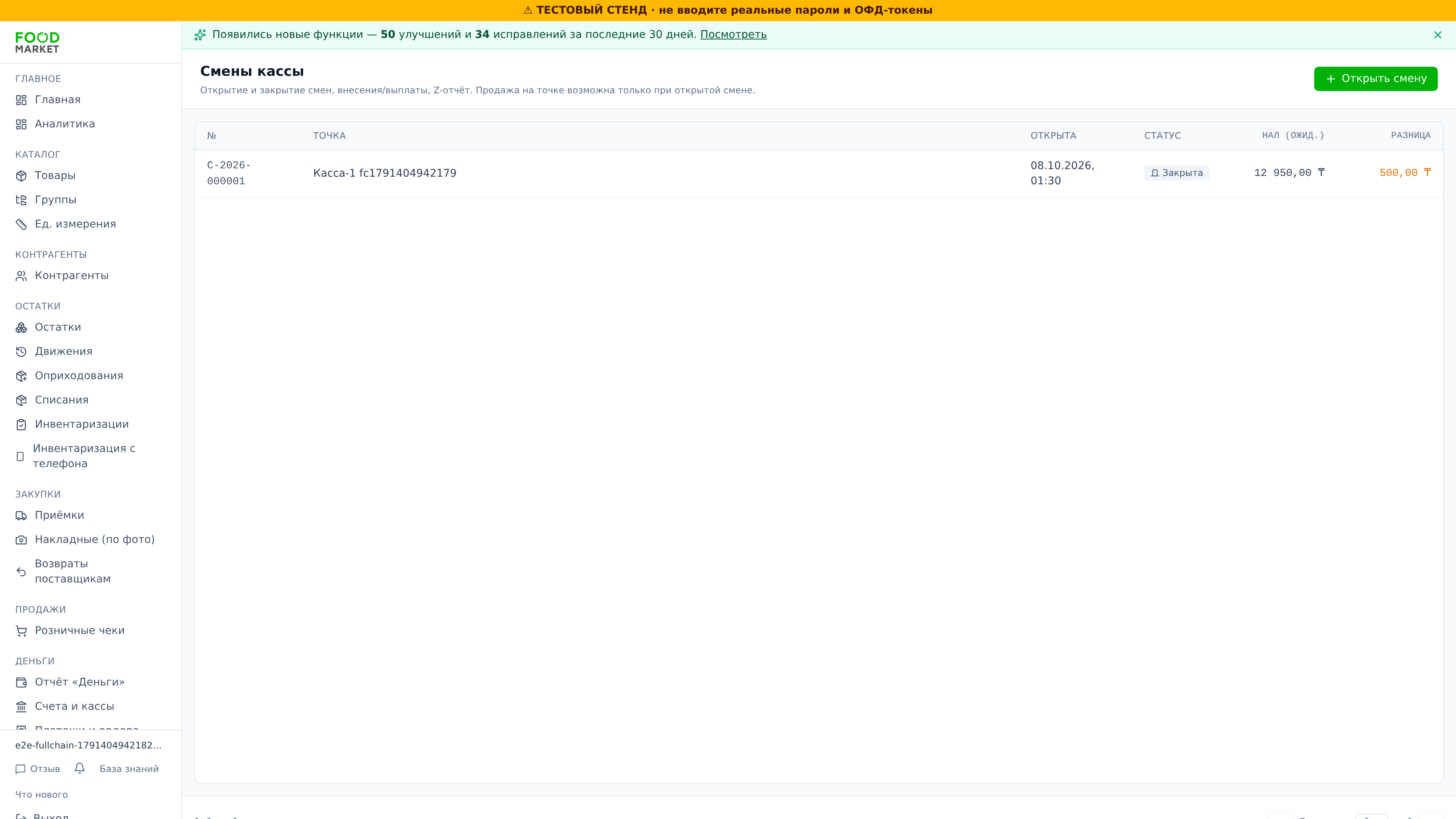The height and width of the screenshot is (819, 1456).
Task: Open the Что нового link
Action: [41, 795]
